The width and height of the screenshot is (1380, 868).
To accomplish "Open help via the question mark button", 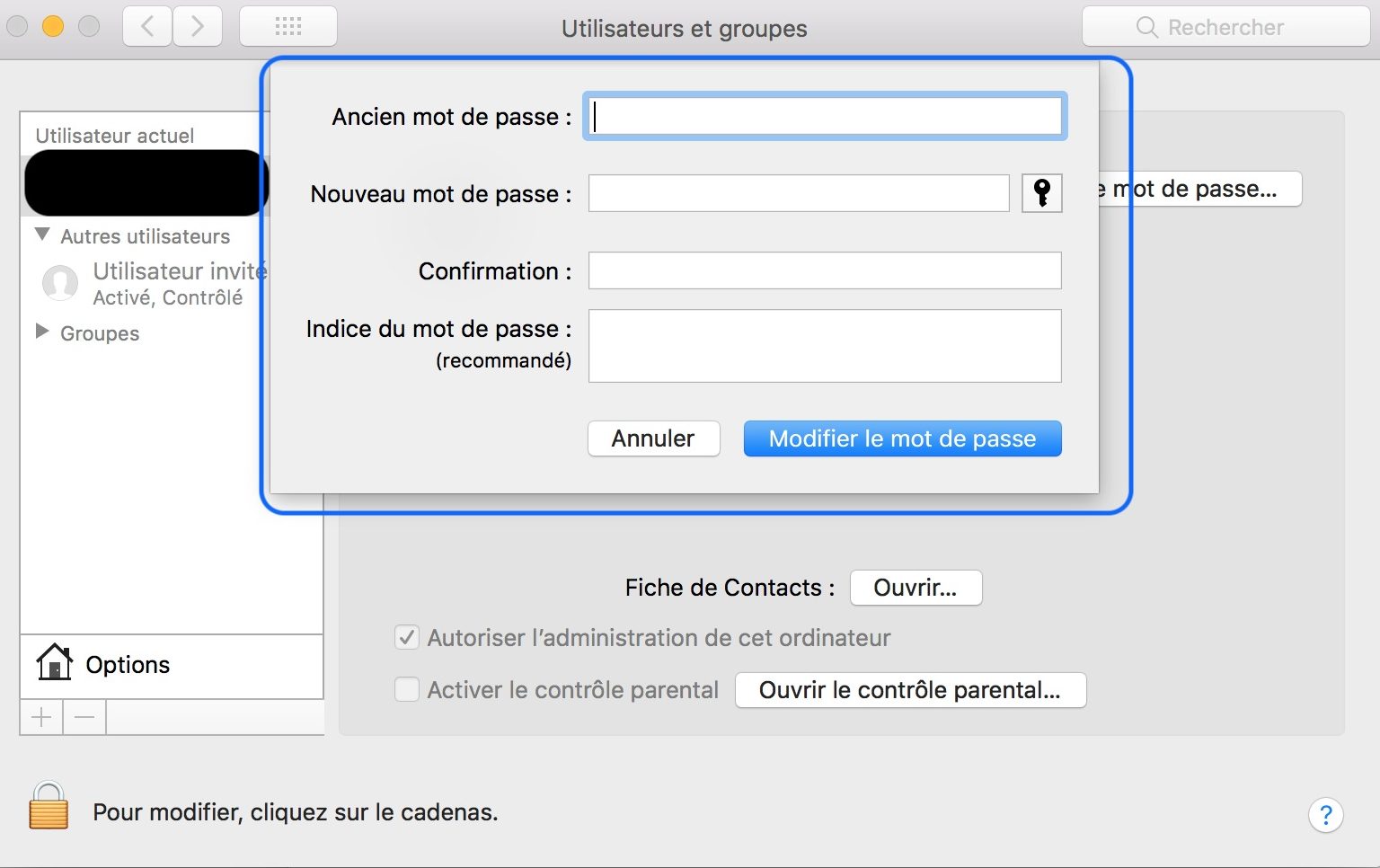I will [x=1326, y=815].
